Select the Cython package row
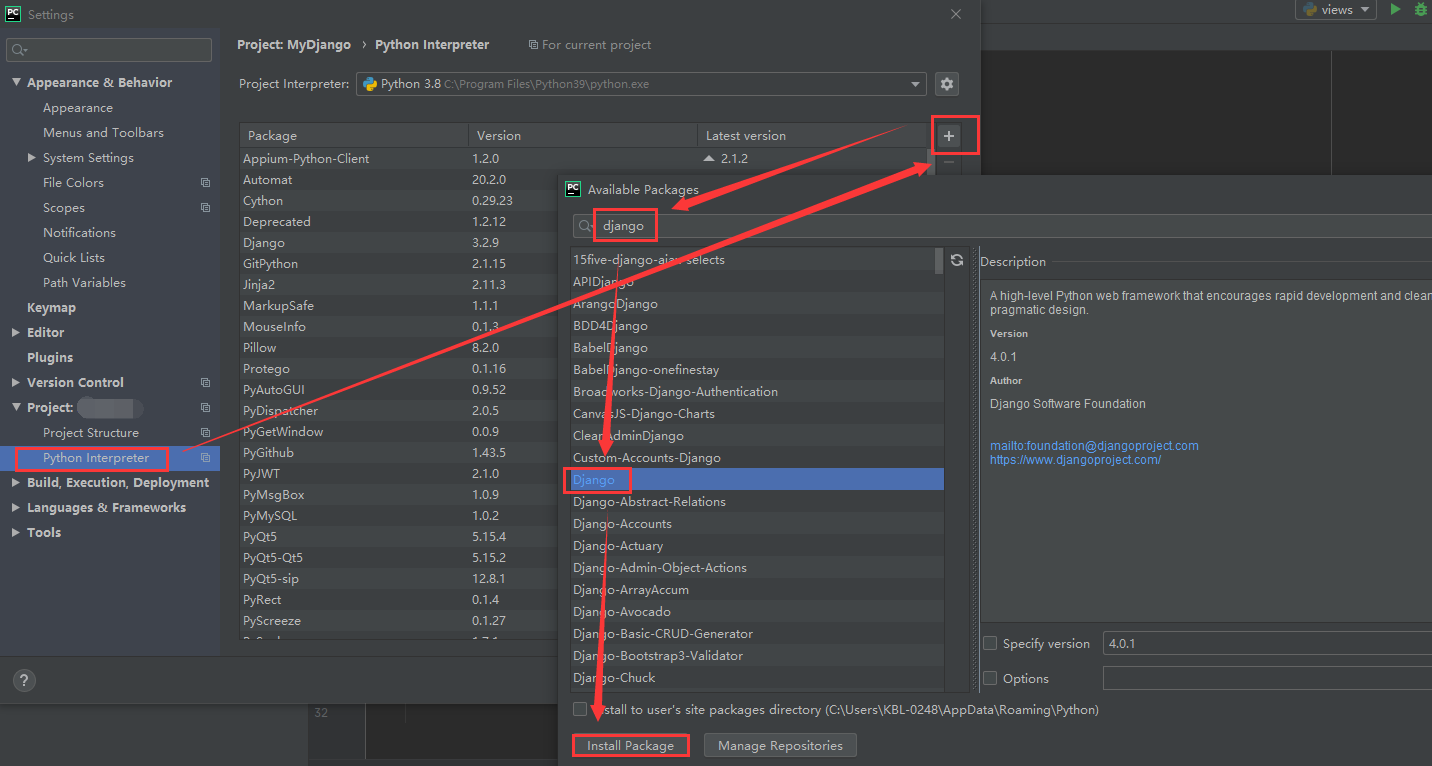The width and height of the screenshot is (1432, 766). [x=264, y=201]
